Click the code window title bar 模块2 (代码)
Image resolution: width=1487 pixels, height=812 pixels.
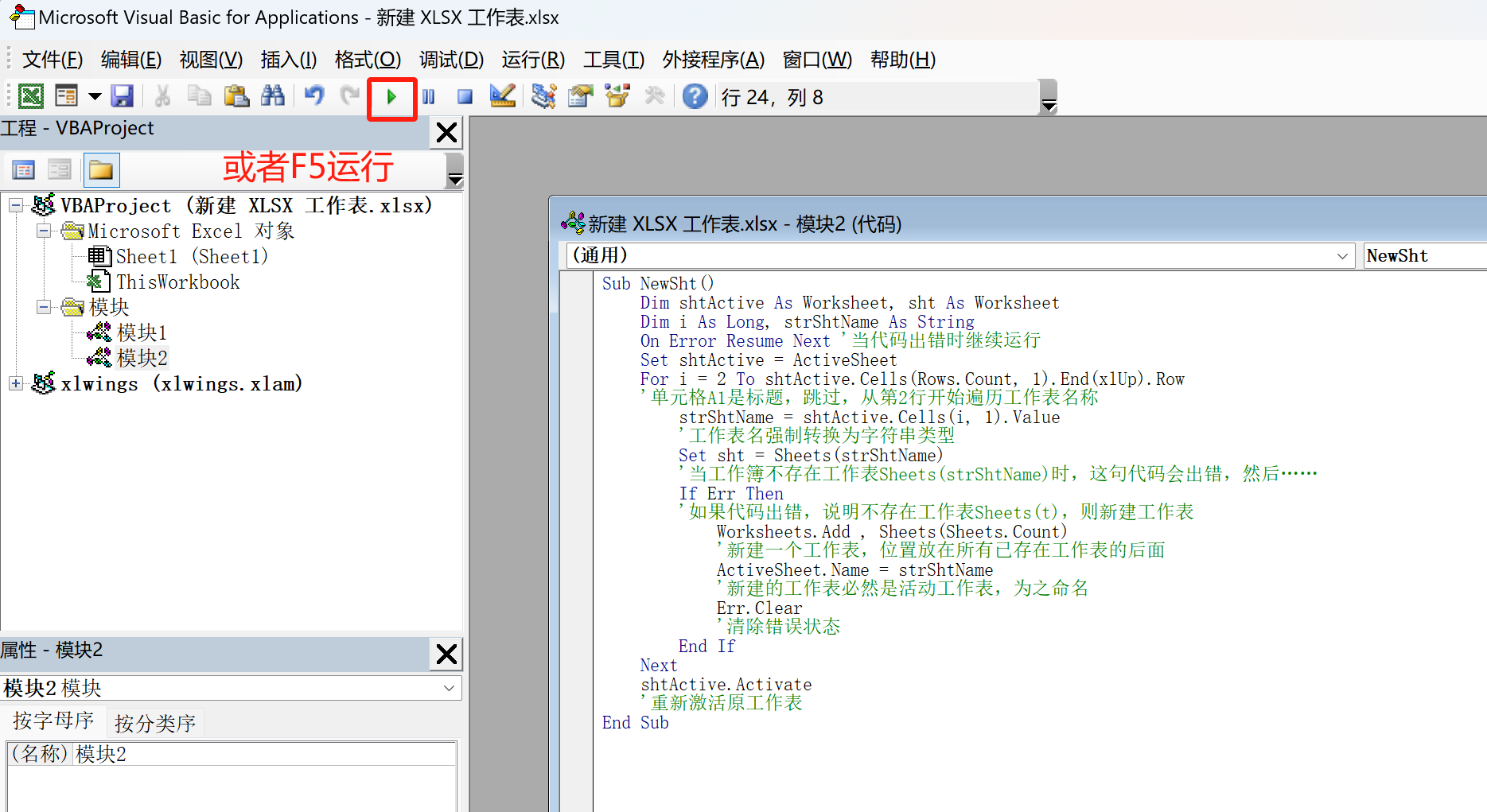point(1018,223)
